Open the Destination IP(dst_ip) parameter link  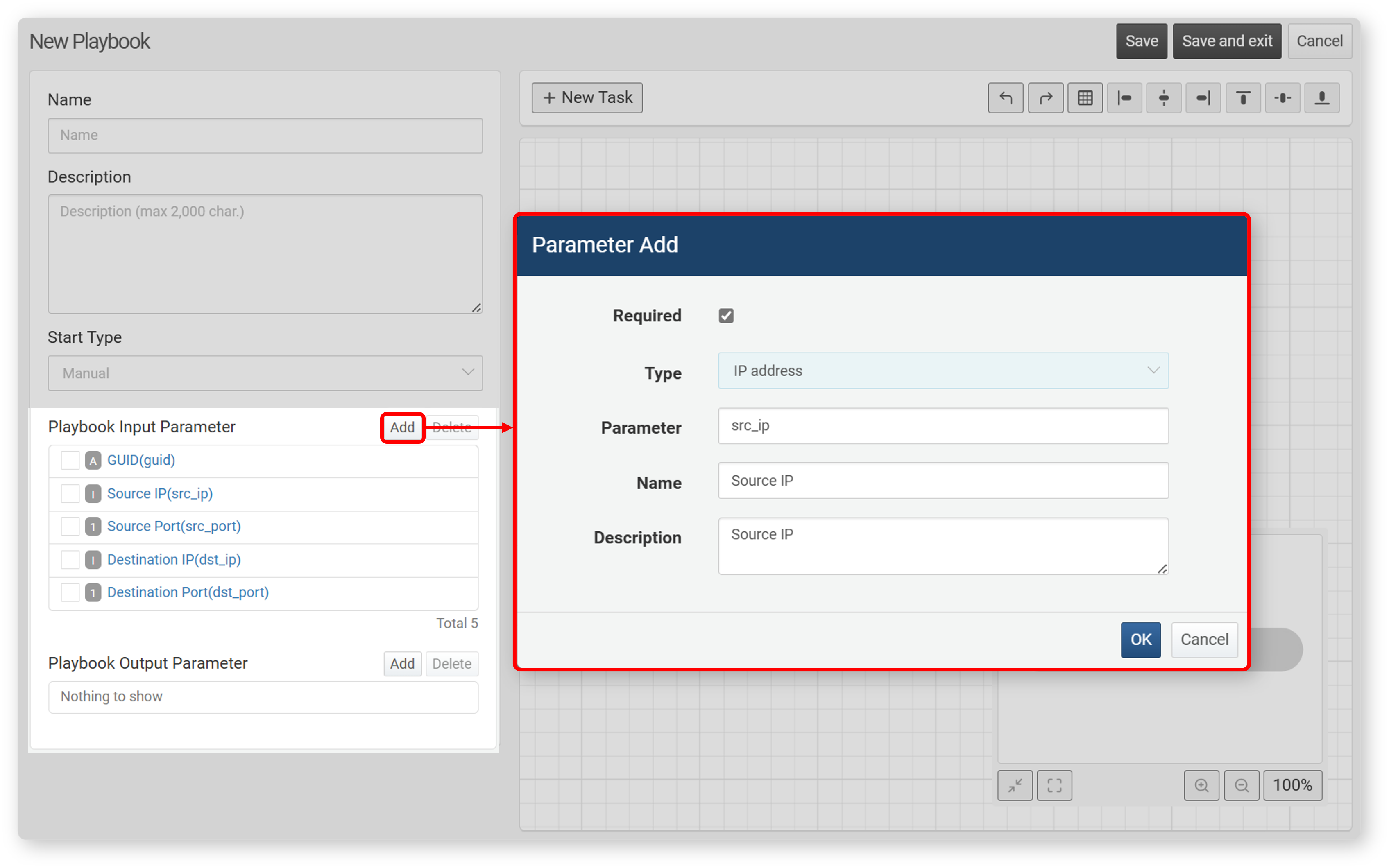(174, 560)
